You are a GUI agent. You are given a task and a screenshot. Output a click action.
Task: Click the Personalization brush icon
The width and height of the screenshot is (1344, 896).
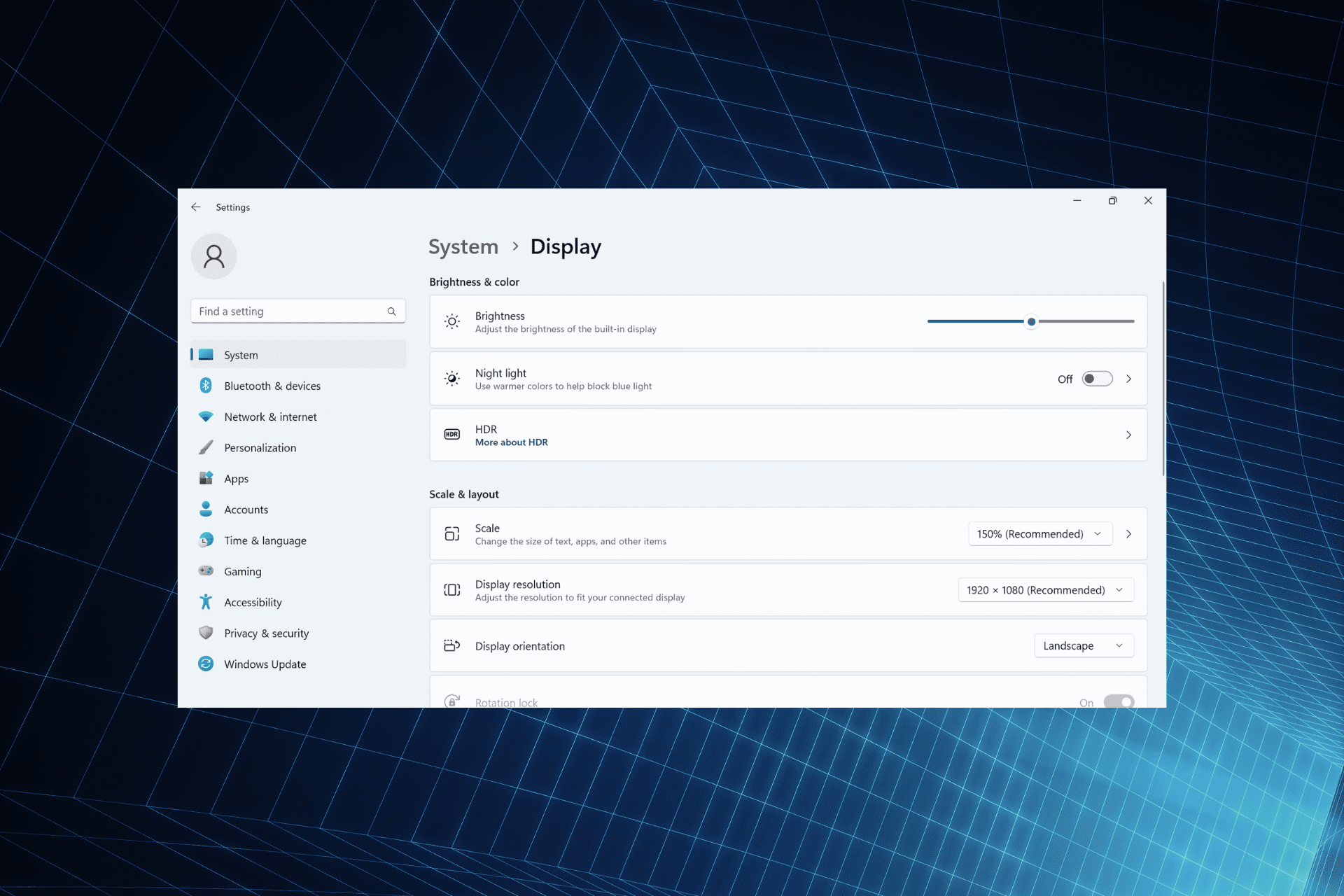[x=206, y=447]
